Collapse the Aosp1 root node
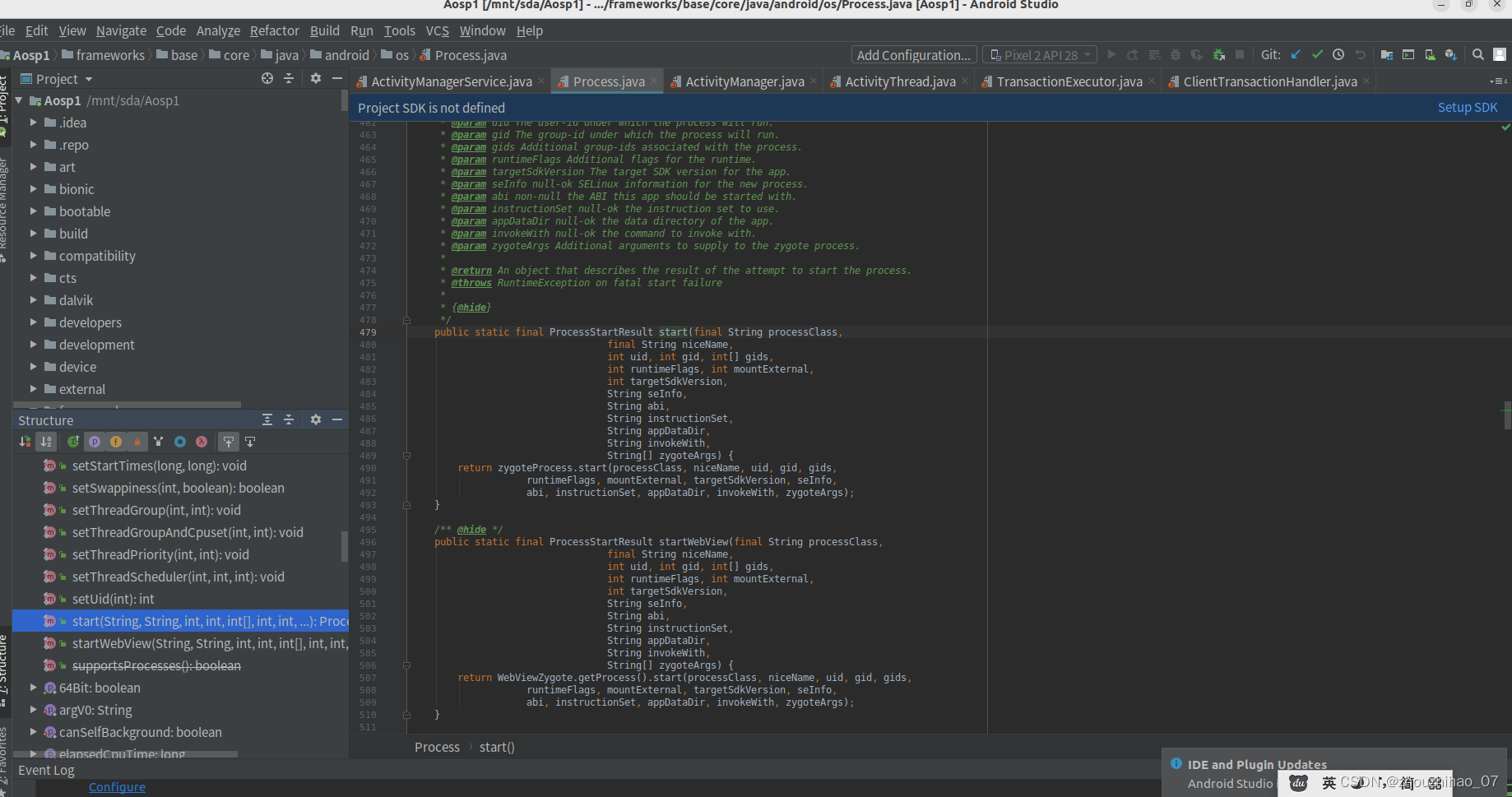This screenshot has height=797, width=1512. tap(19, 100)
